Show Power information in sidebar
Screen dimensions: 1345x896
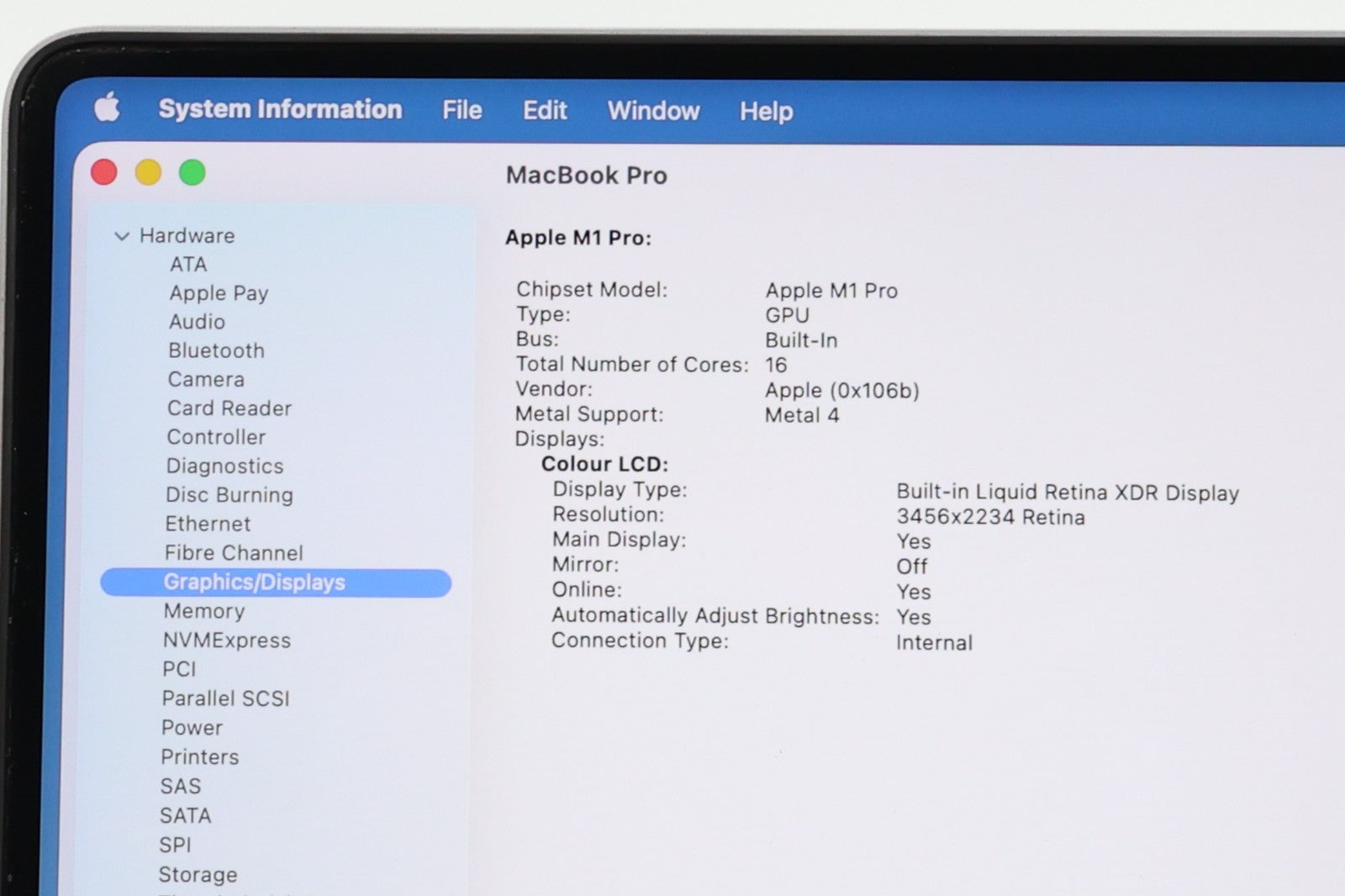[192, 728]
